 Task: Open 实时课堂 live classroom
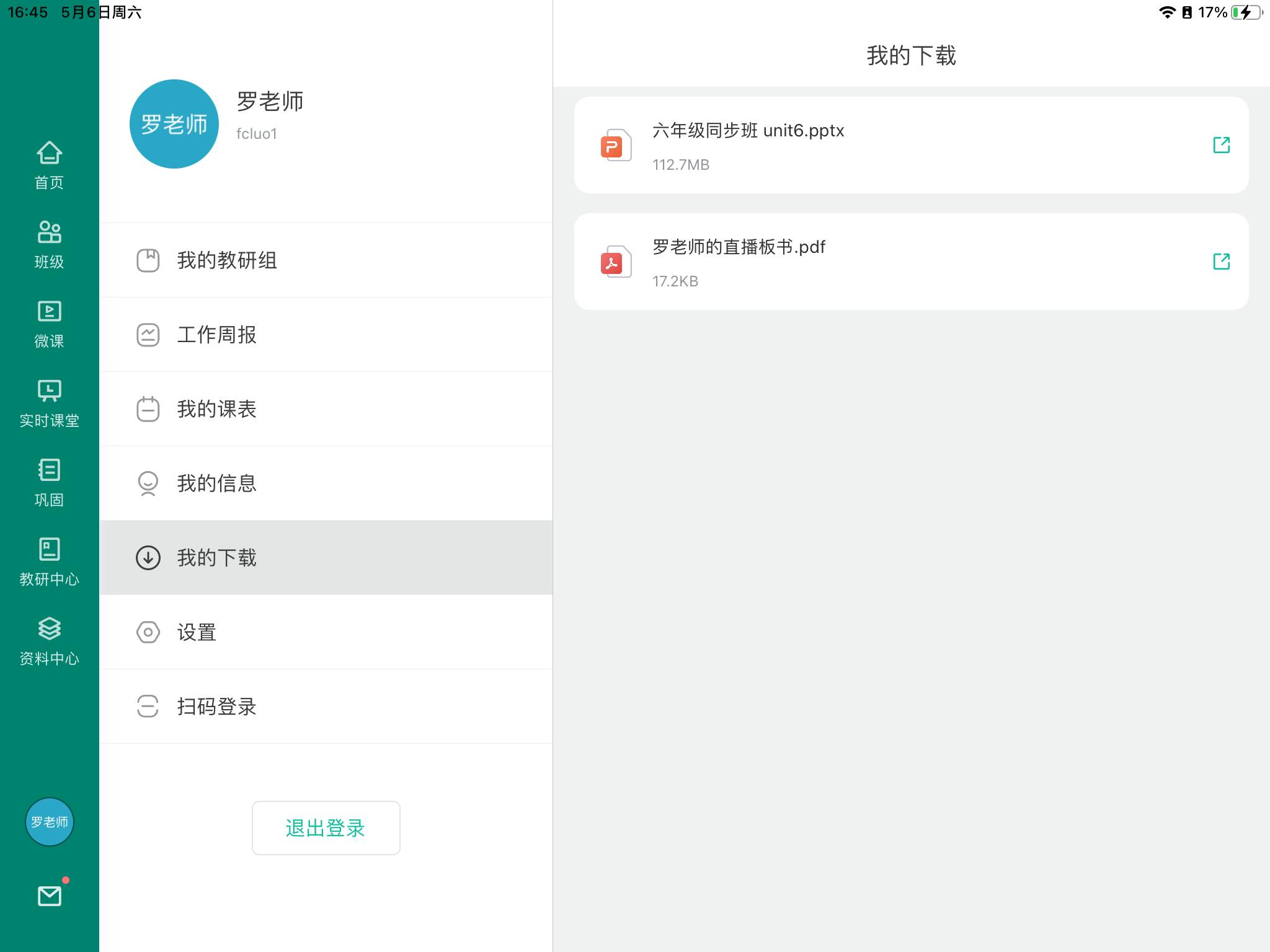click(49, 403)
